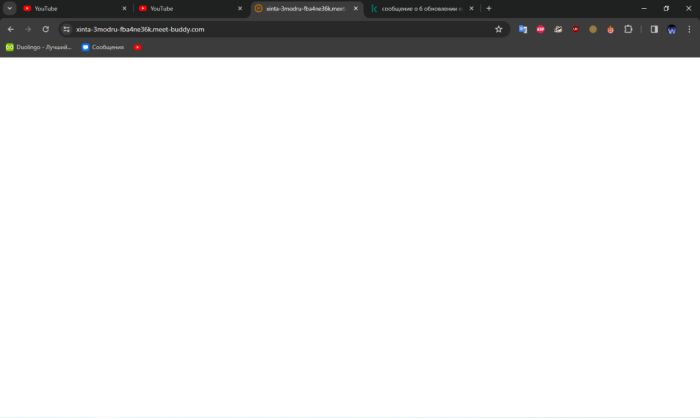Viewport: 700px width, 418px height.
Task: Close the second YouTube tab
Action: [x=240, y=8]
